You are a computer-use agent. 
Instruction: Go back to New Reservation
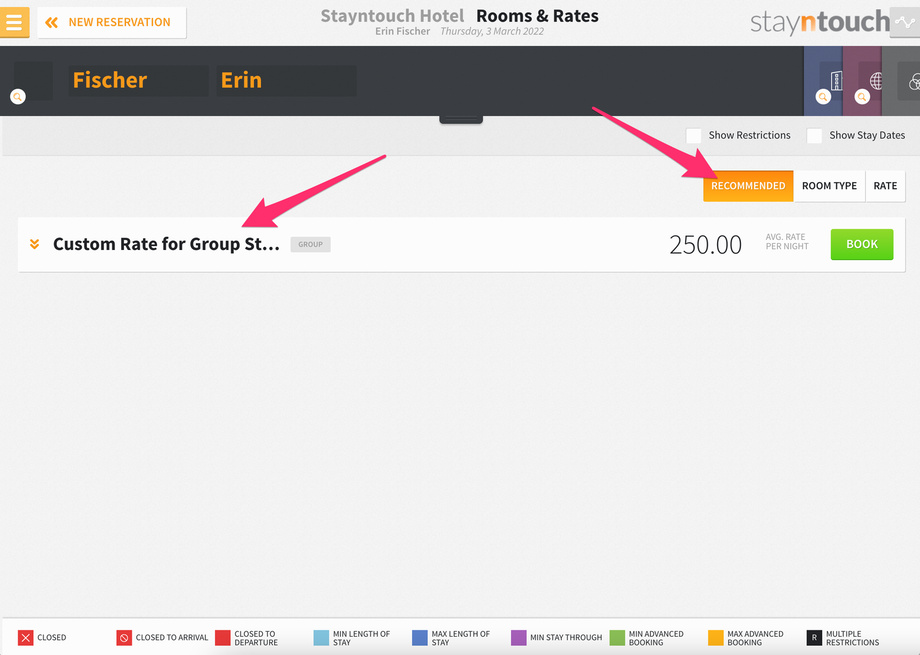(111, 22)
